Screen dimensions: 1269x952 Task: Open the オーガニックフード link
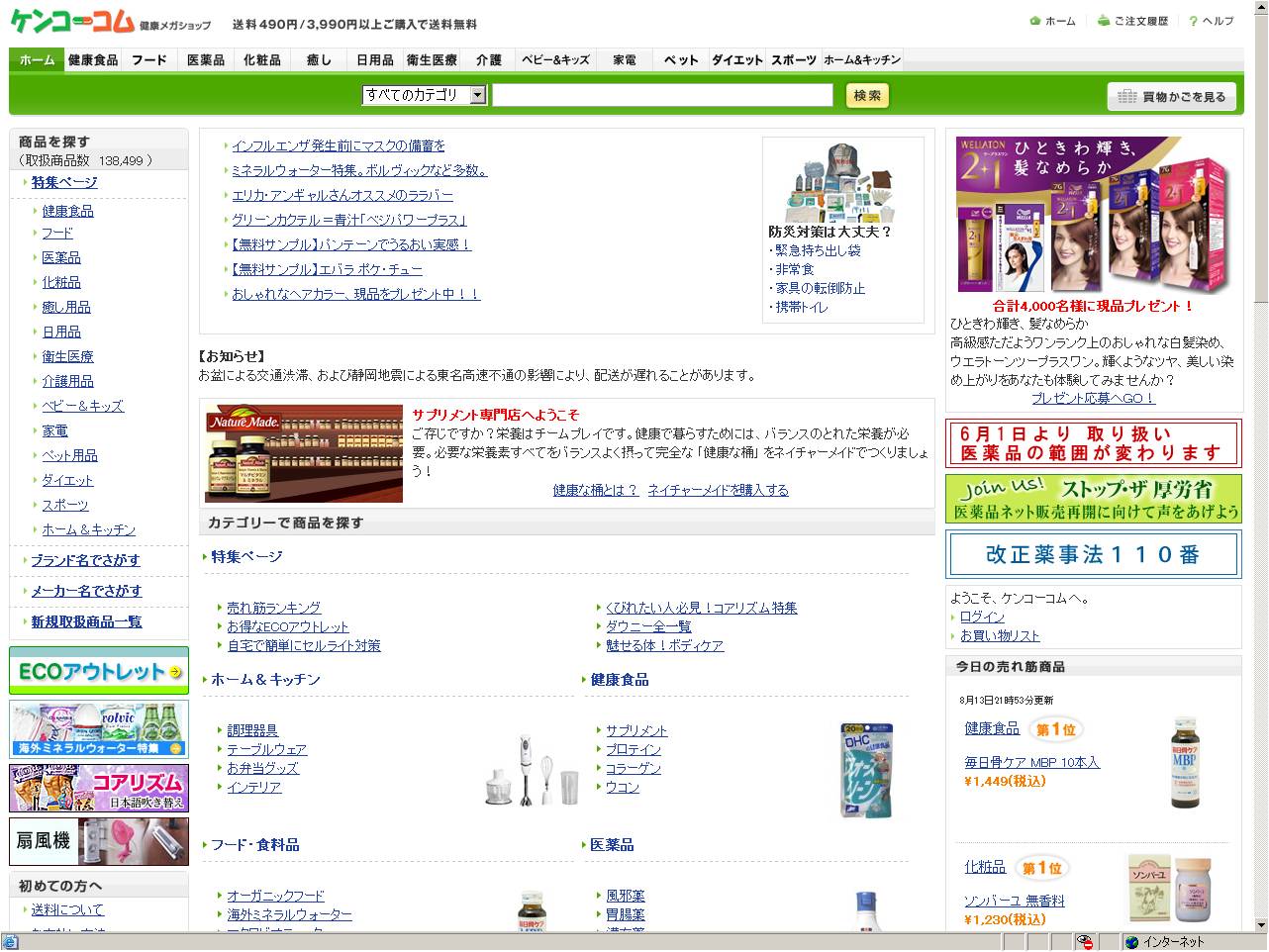pos(276,896)
